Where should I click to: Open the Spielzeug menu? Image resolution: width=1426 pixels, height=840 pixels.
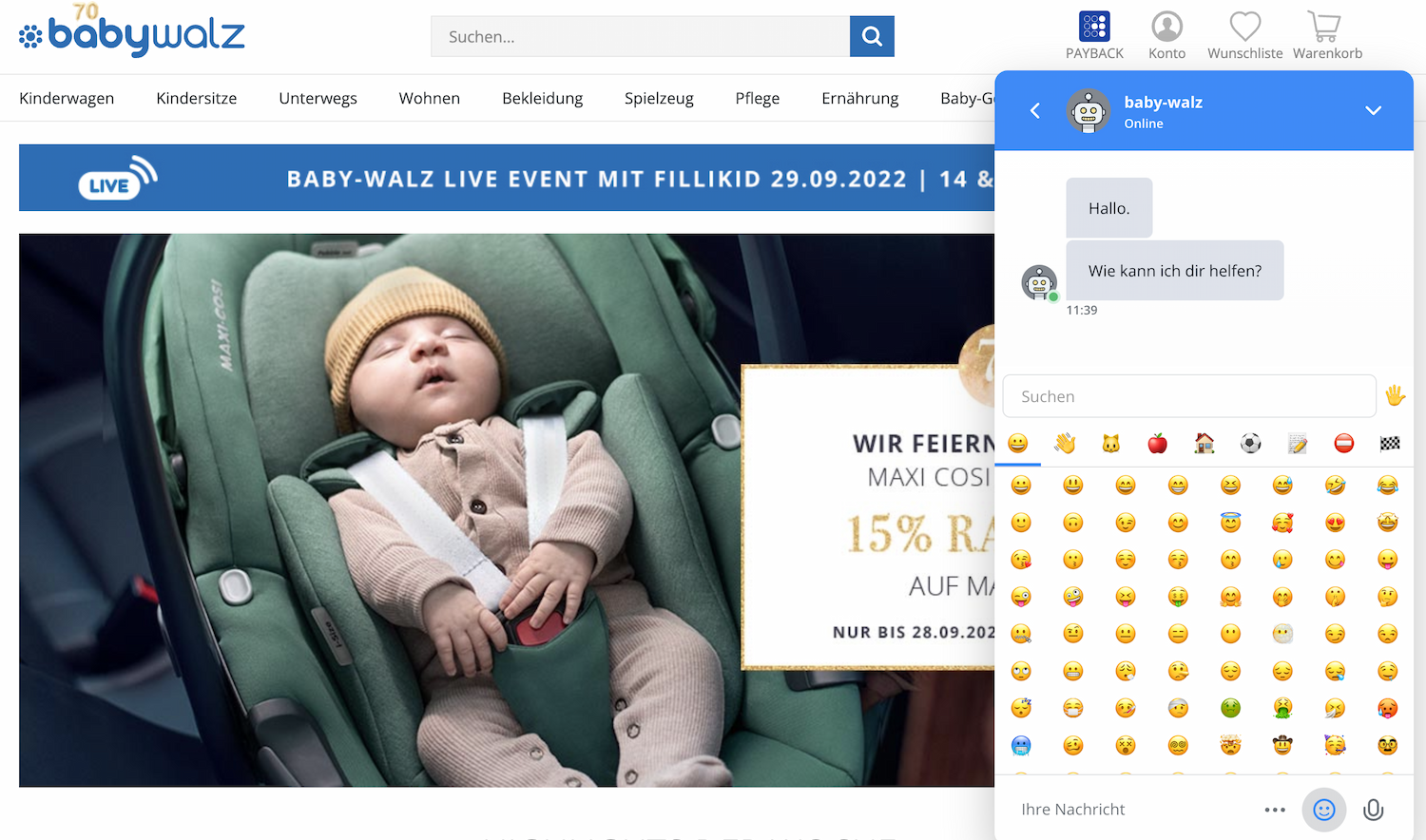tap(659, 98)
